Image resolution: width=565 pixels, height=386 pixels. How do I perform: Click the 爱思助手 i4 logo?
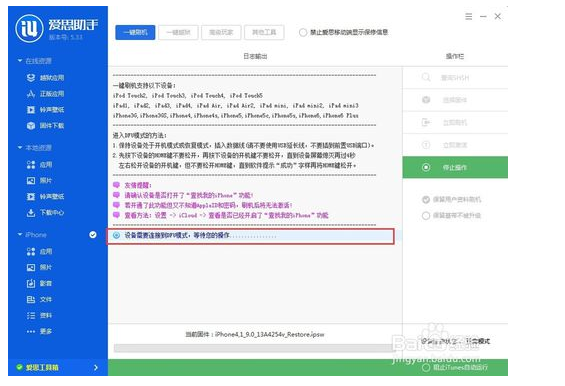click(29, 28)
